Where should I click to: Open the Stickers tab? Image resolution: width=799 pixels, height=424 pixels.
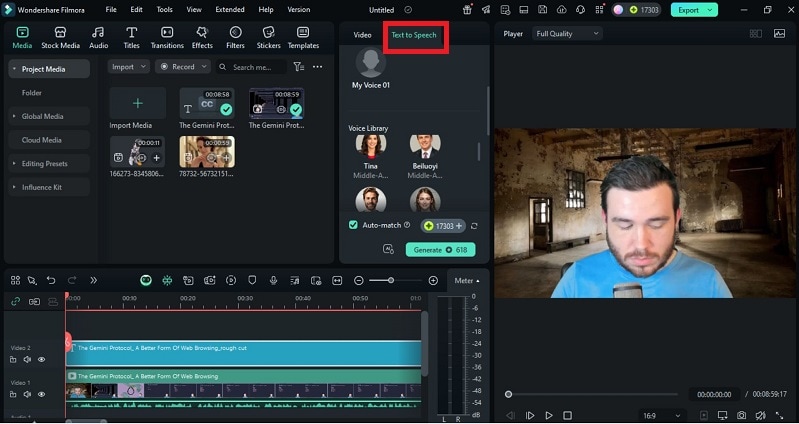click(269, 38)
